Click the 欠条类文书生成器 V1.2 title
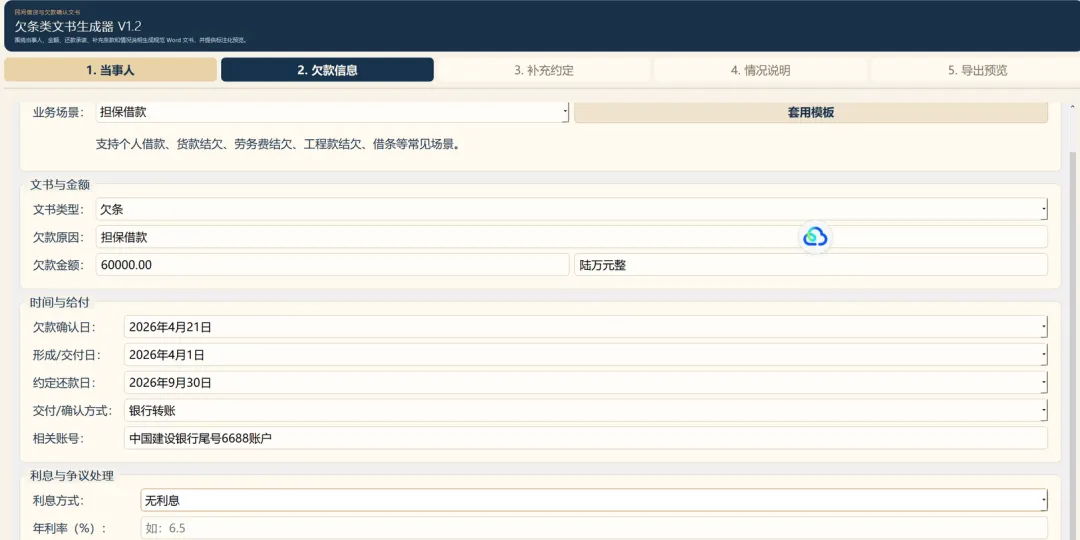 (x=78, y=27)
